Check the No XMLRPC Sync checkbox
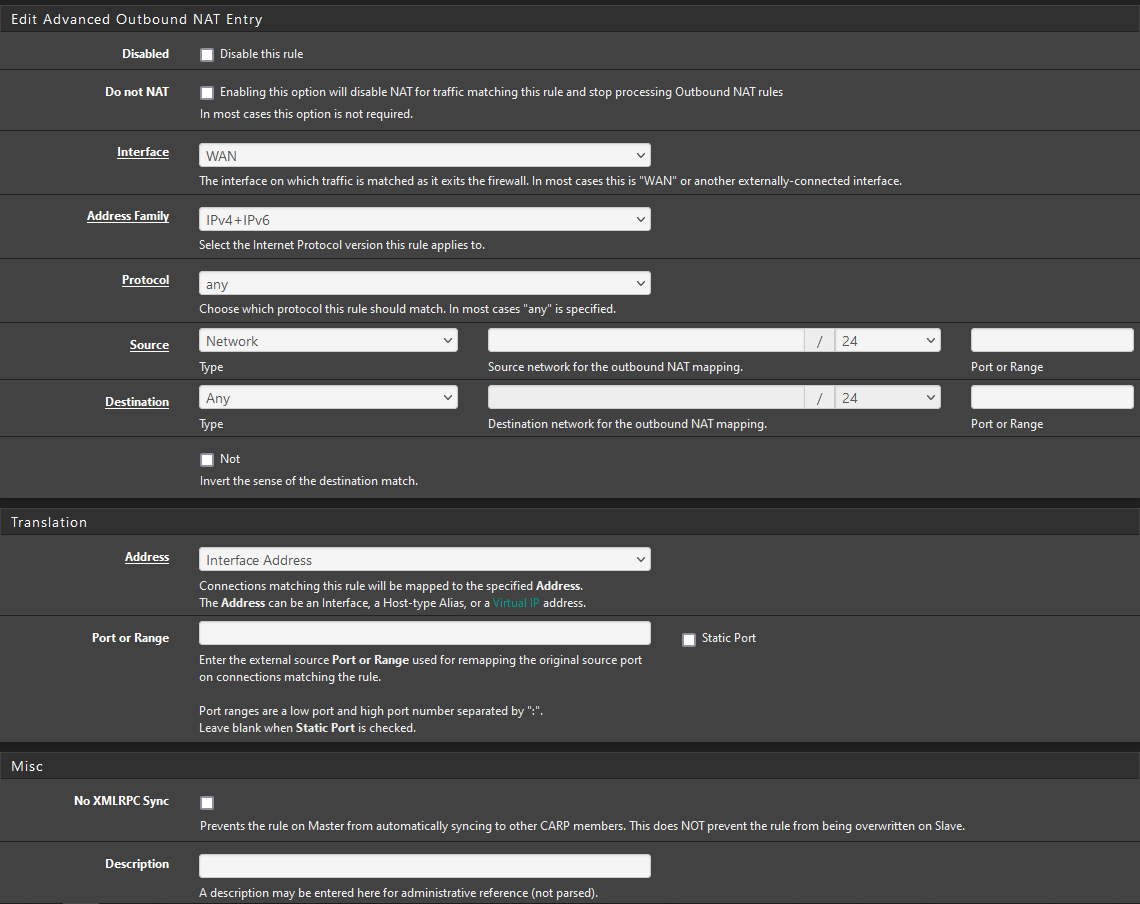The height and width of the screenshot is (904, 1140). 207,802
